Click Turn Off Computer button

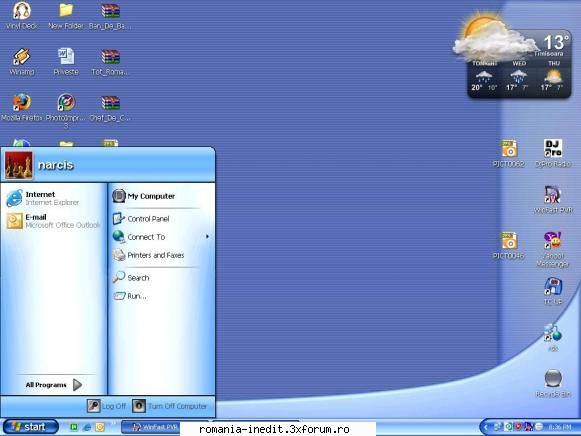tap(170, 406)
